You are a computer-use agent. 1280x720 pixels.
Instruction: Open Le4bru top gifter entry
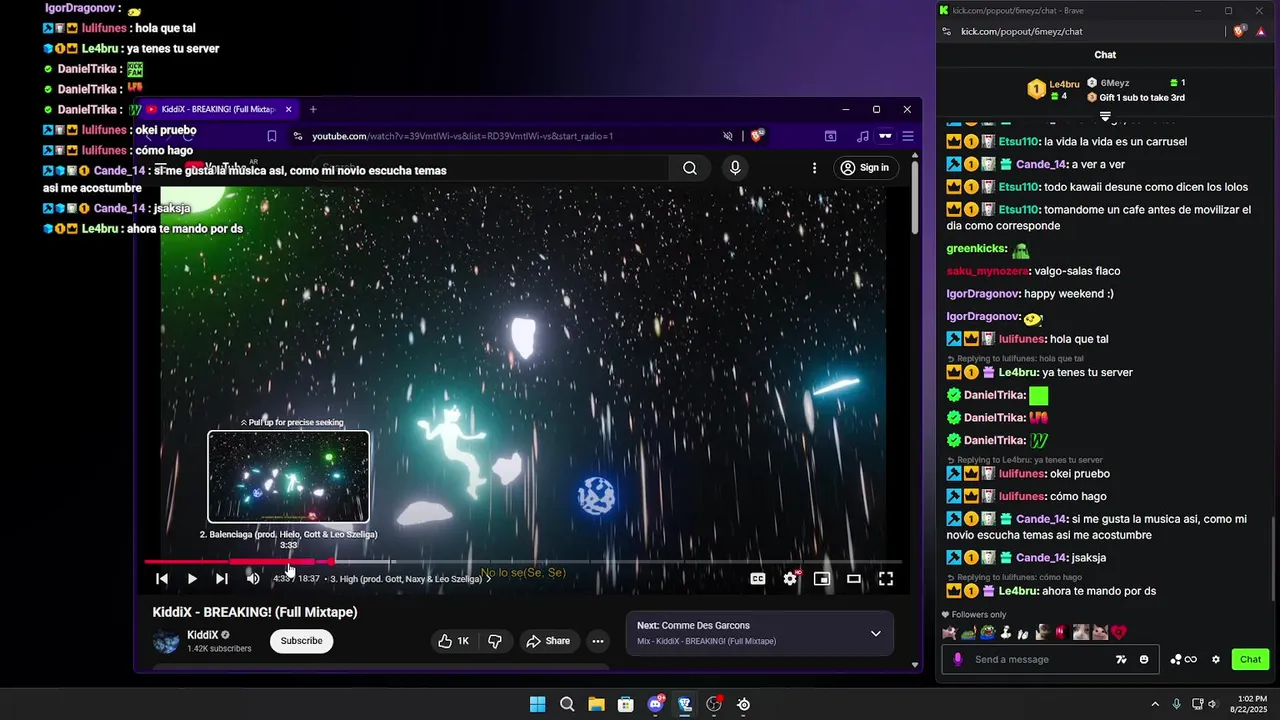coord(1054,90)
